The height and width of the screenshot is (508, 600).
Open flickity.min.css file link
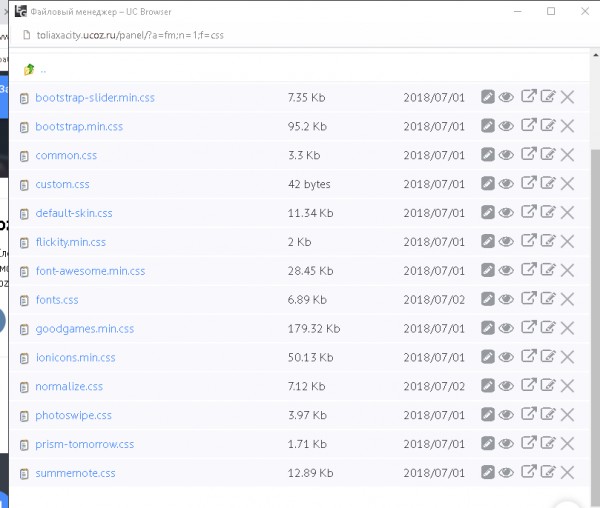[71, 242]
